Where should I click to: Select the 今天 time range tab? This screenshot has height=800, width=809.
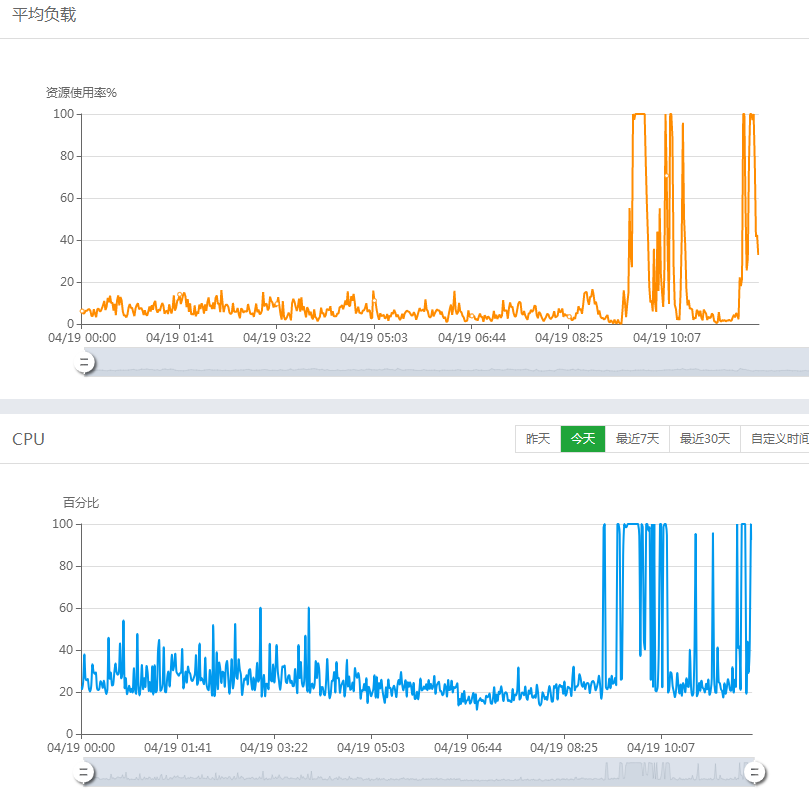point(583,439)
